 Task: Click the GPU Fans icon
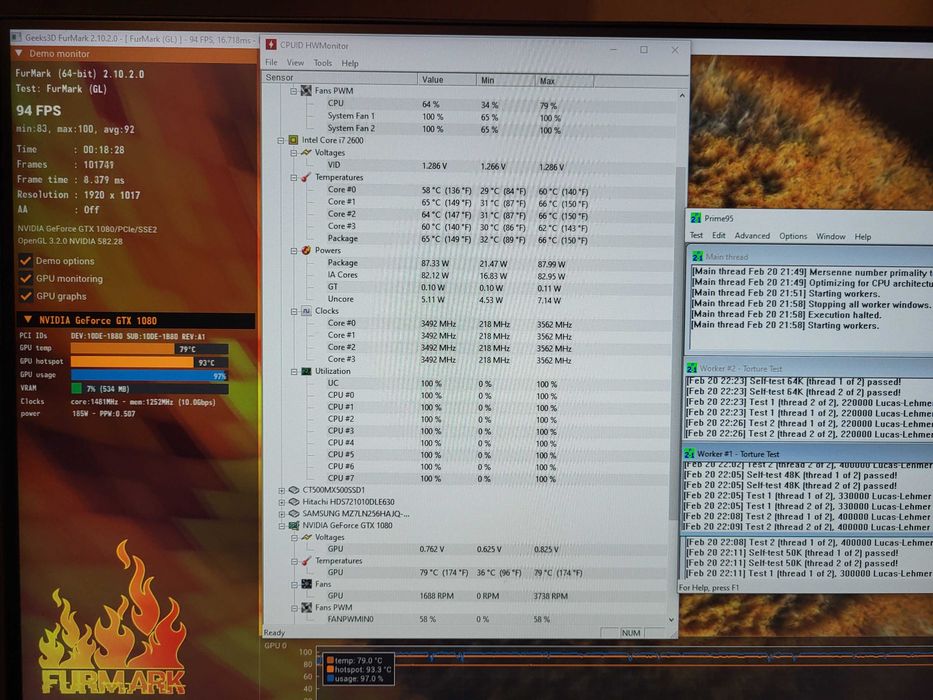(x=306, y=584)
